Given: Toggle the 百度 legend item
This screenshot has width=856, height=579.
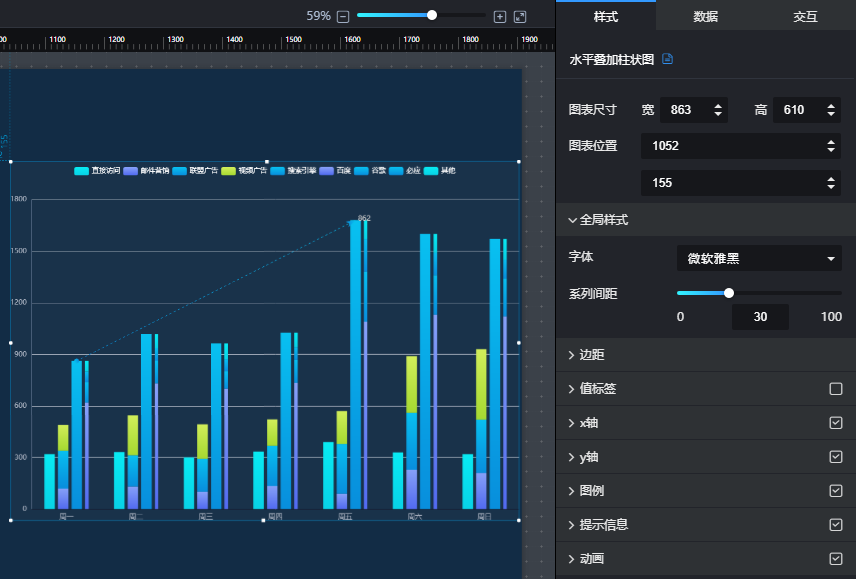Looking at the screenshot, I should tap(335, 171).
